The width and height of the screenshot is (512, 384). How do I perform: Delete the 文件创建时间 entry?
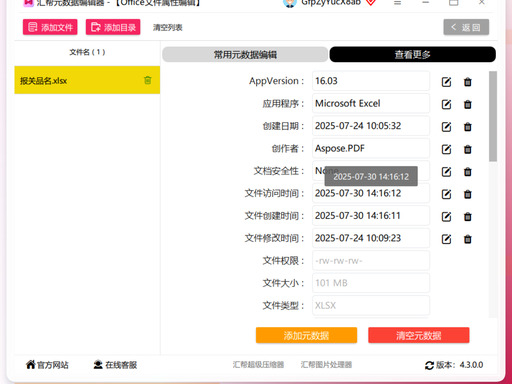click(x=468, y=217)
